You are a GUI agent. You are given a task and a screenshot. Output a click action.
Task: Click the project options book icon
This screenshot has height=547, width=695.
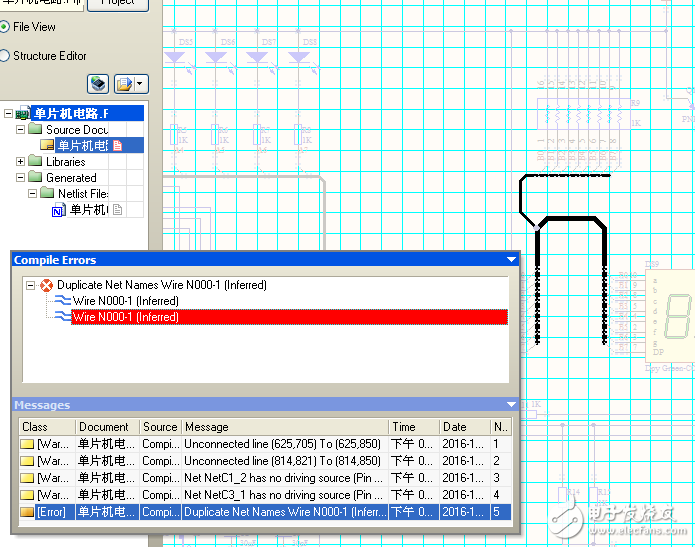[x=98, y=83]
